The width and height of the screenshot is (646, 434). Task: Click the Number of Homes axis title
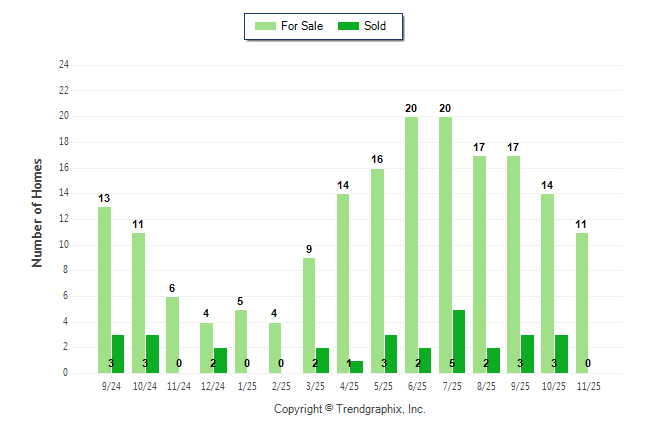click(x=38, y=212)
